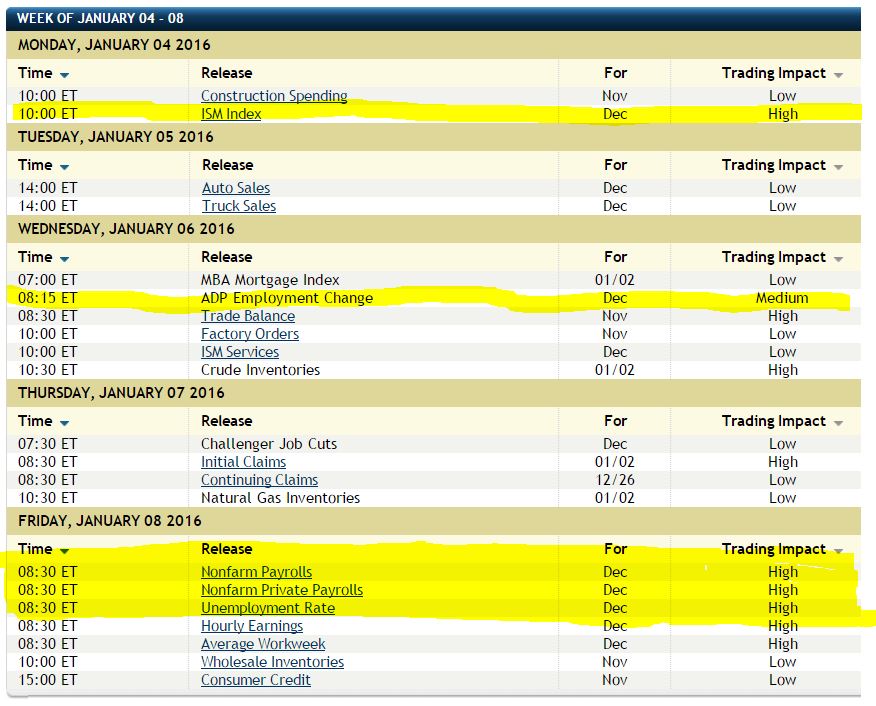Click the Auto Sales link
The height and width of the screenshot is (706, 876).
click(236, 188)
